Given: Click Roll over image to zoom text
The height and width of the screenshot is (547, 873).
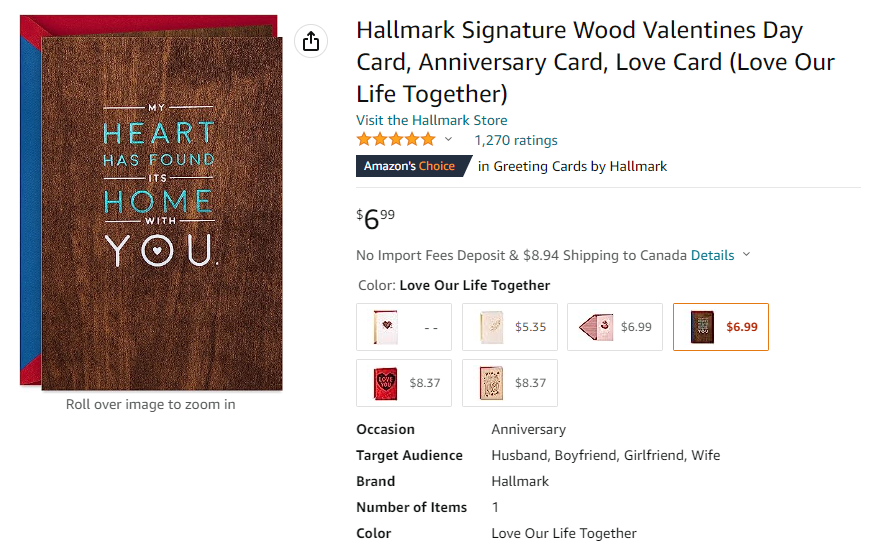Looking at the screenshot, I should tap(150, 404).
